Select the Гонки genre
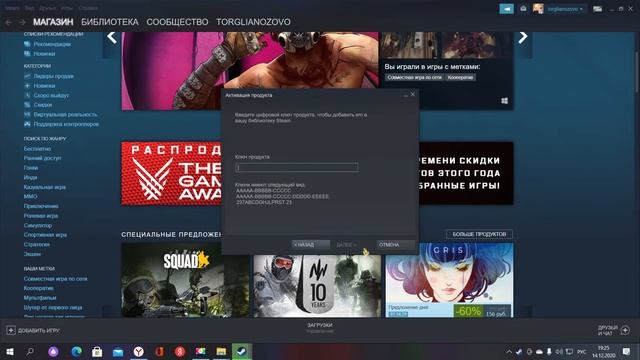 [x=31, y=168]
